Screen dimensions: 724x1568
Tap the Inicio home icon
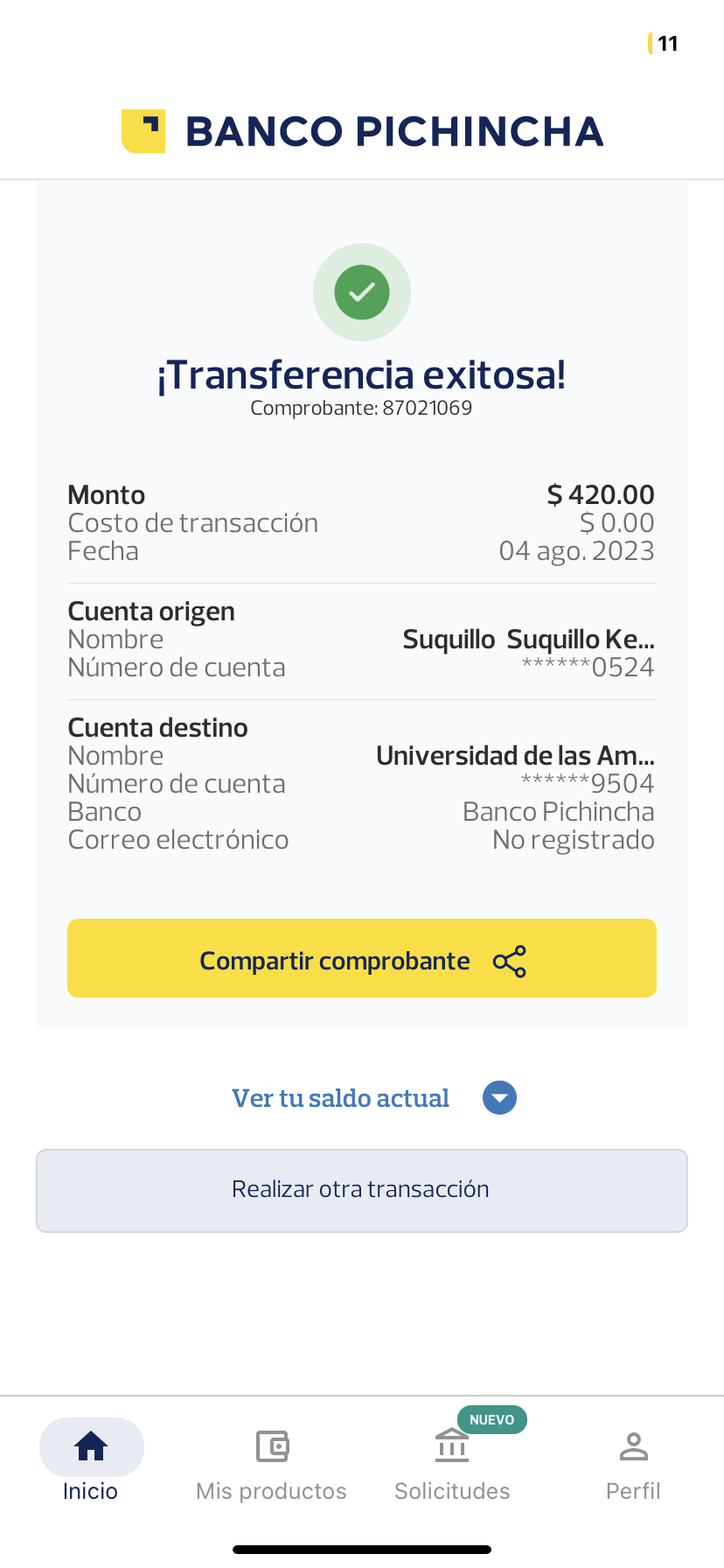[91, 1446]
